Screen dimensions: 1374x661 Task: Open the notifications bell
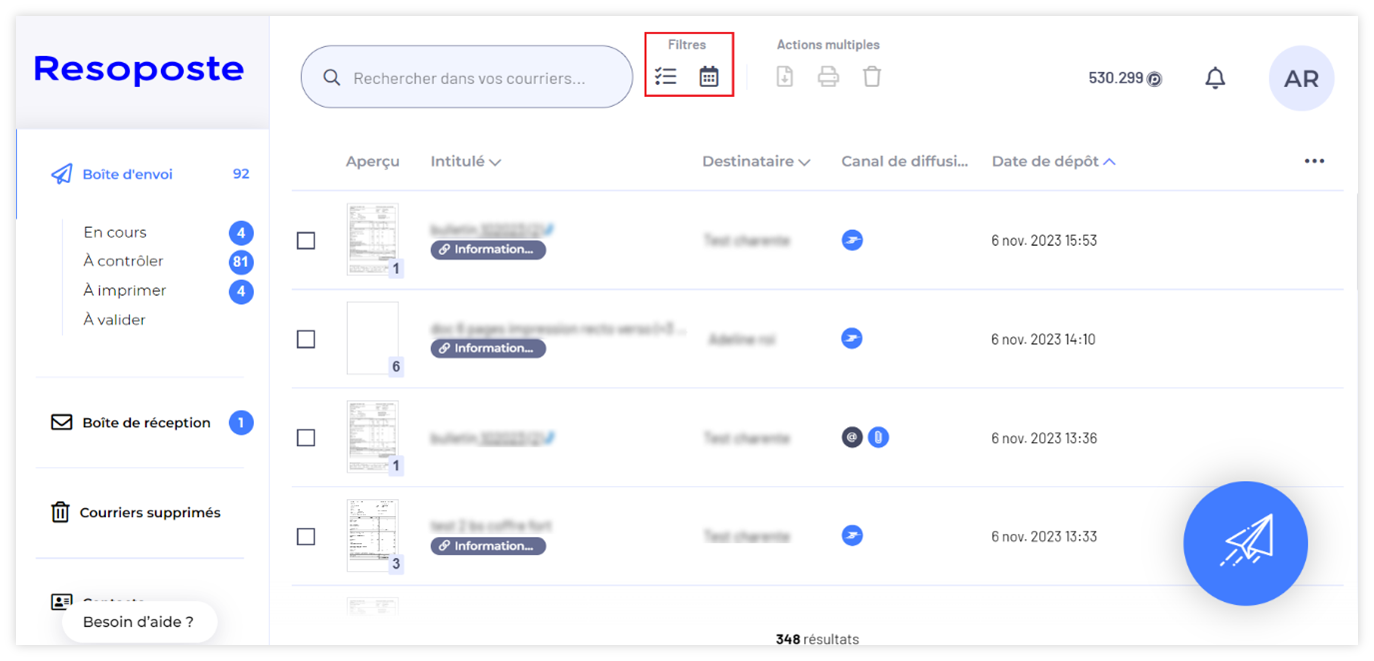point(1215,78)
